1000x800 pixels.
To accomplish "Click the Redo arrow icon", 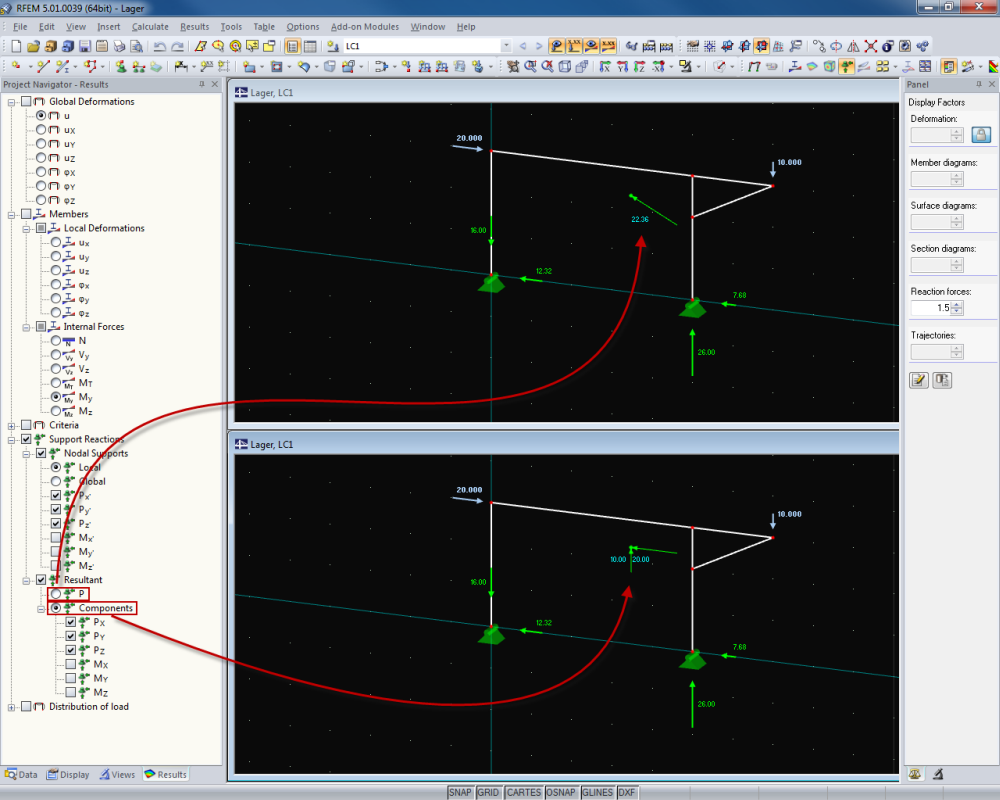I will point(178,46).
